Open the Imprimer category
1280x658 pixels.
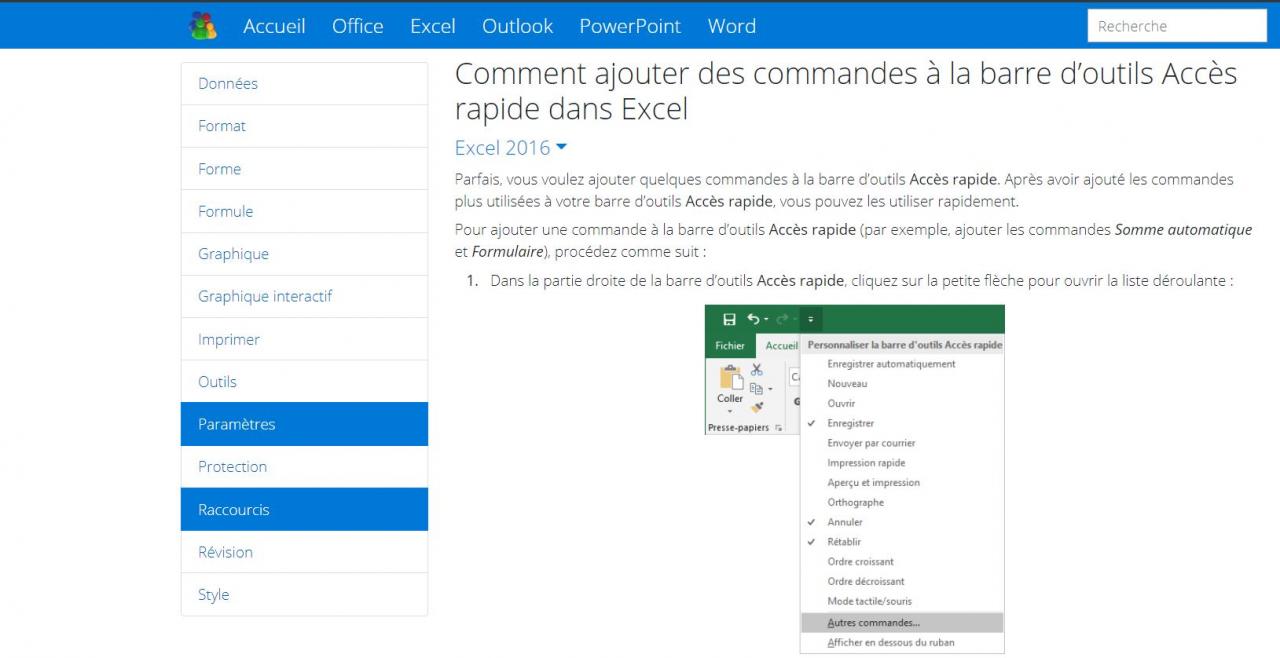(304, 339)
